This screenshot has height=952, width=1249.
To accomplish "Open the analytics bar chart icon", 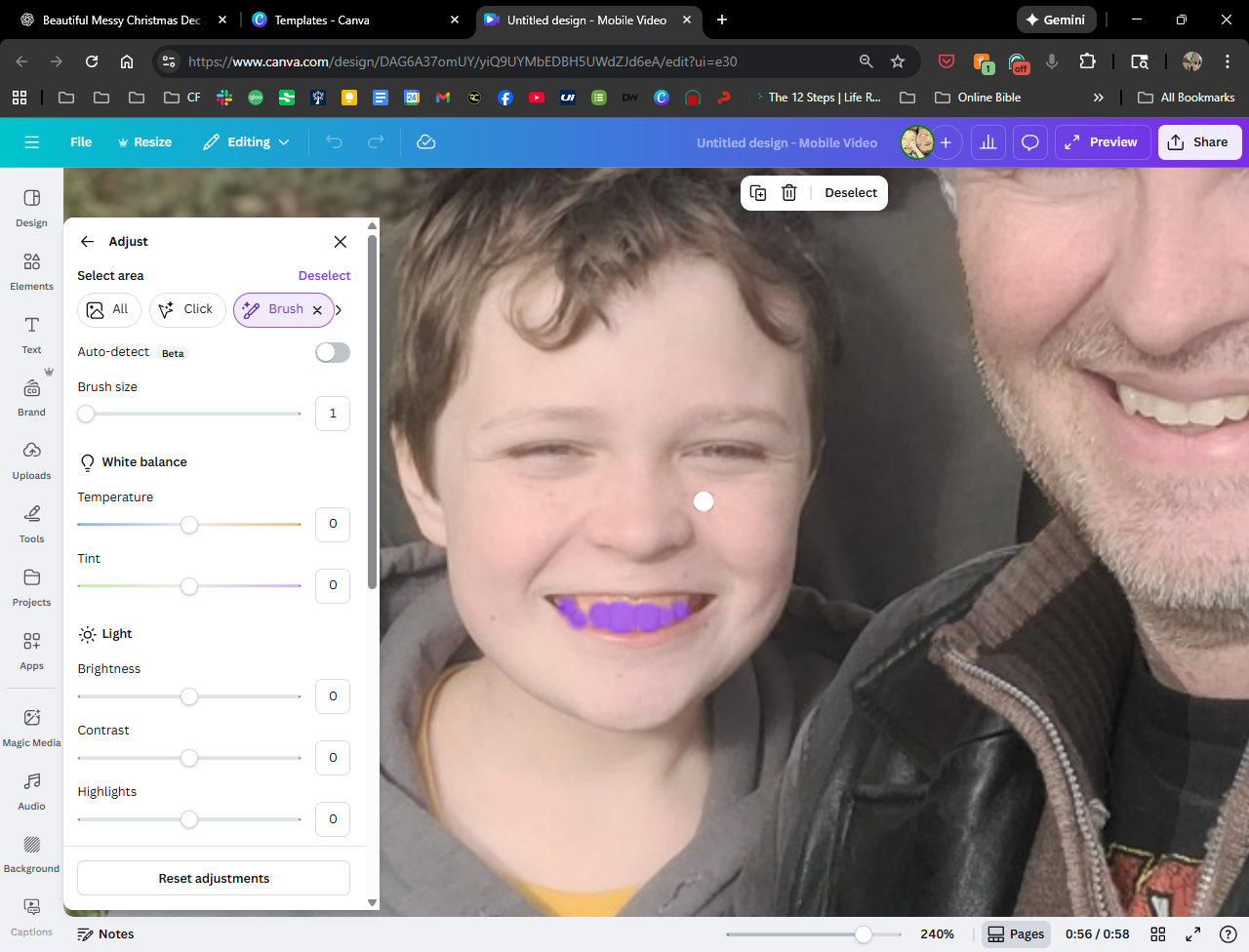I will click(x=987, y=142).
